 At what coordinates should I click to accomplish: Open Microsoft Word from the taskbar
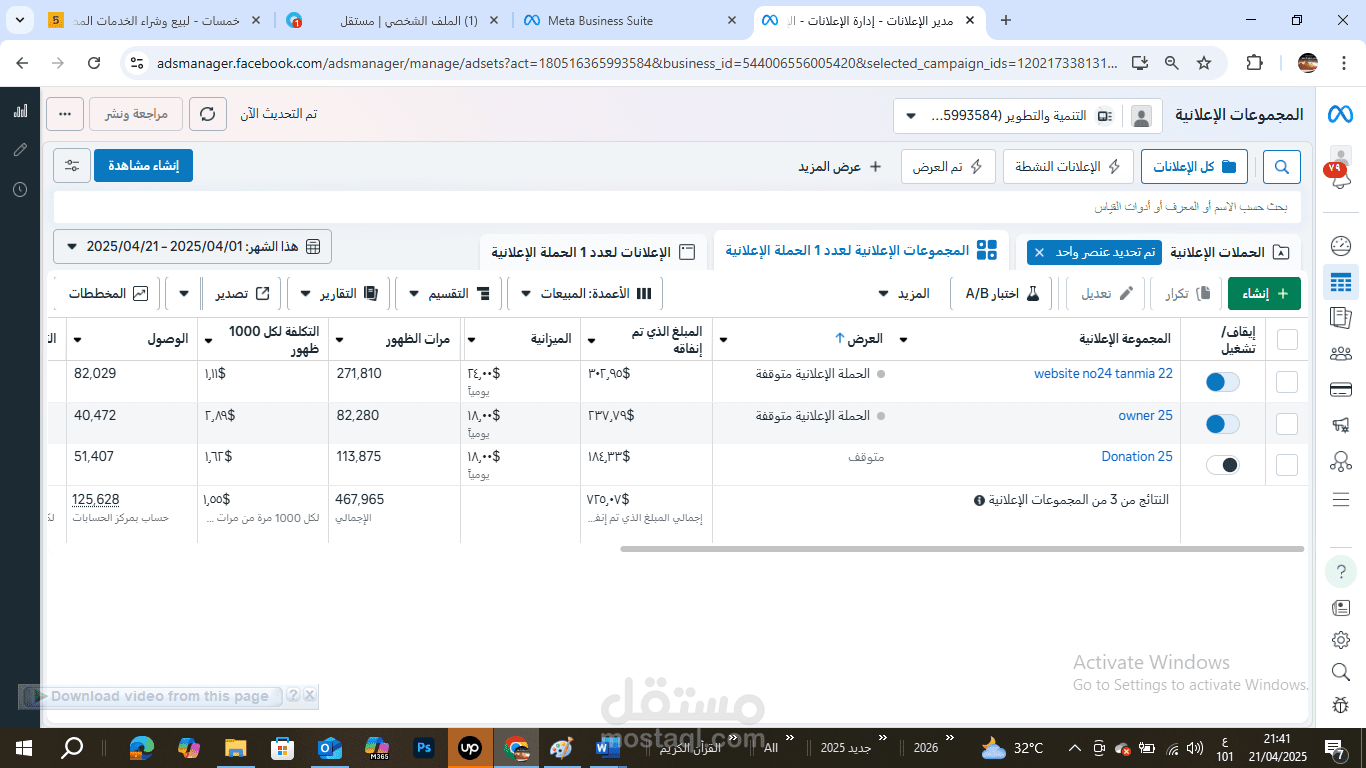pyautogui.click(x=608, y=747)
